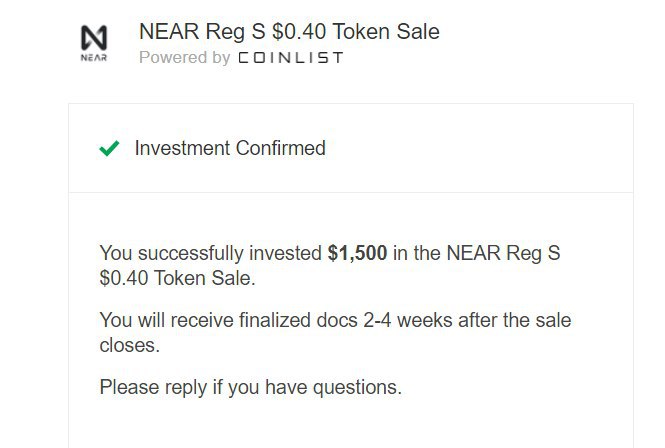This screenshot has width=665, height=448.
Task: Click the green confirmation checkmark icon
Action: [x=109, y=149]
